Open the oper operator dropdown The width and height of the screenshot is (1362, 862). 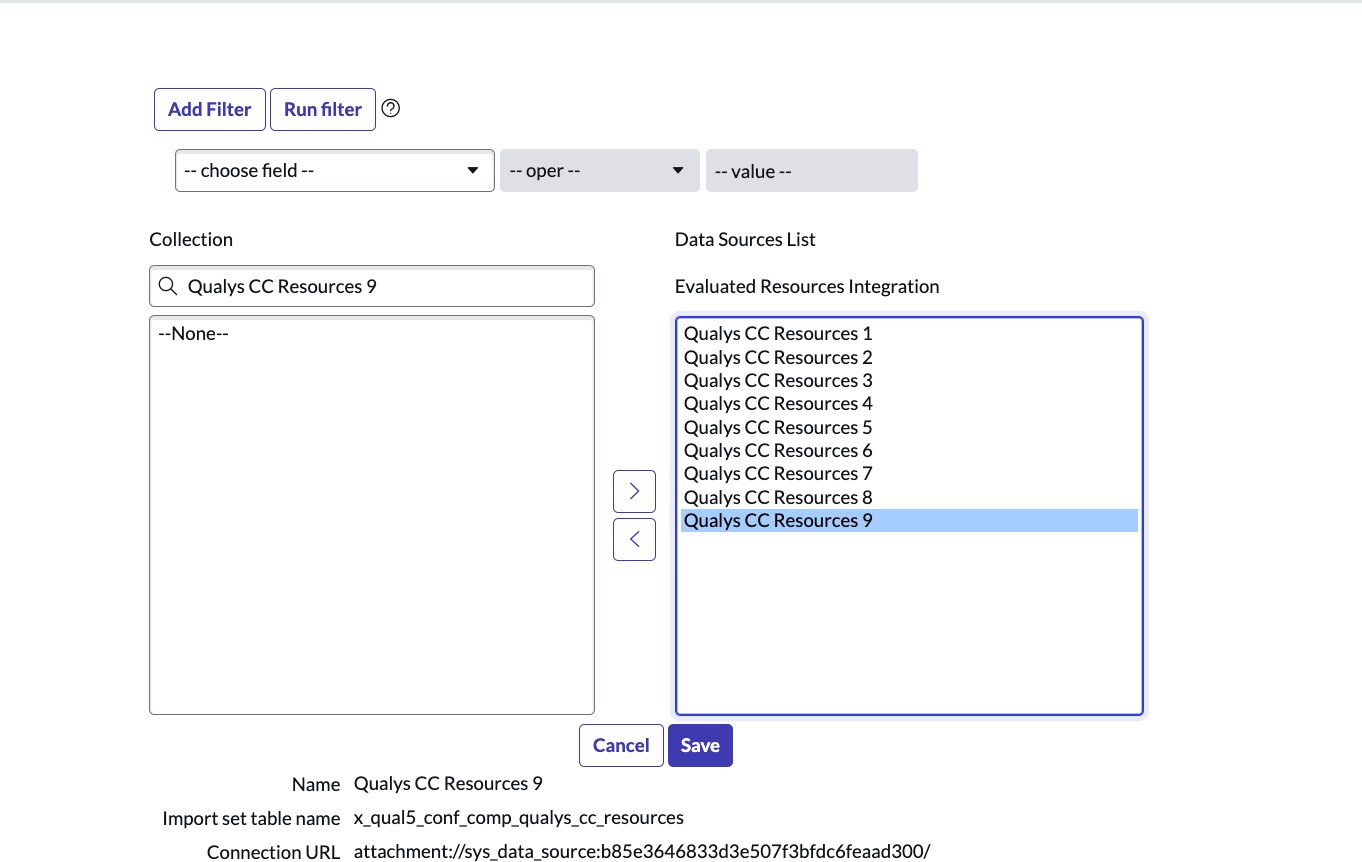pos(599,170)
